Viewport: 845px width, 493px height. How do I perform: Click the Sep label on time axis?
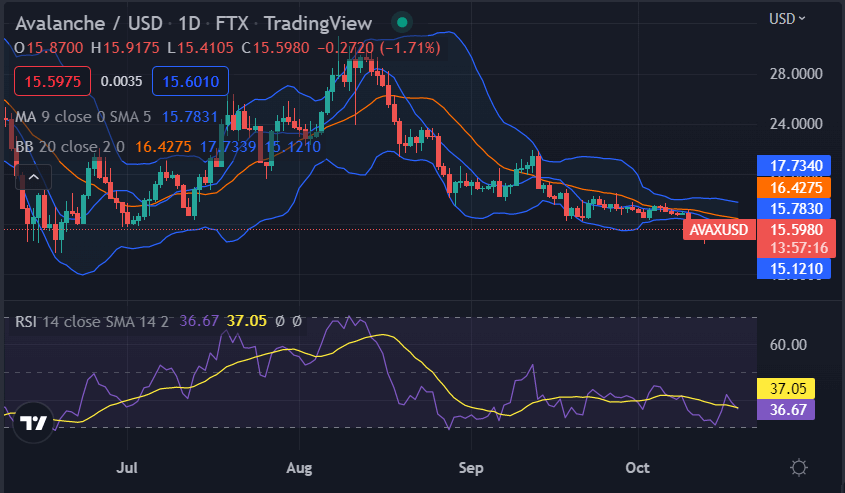[471, 468]
